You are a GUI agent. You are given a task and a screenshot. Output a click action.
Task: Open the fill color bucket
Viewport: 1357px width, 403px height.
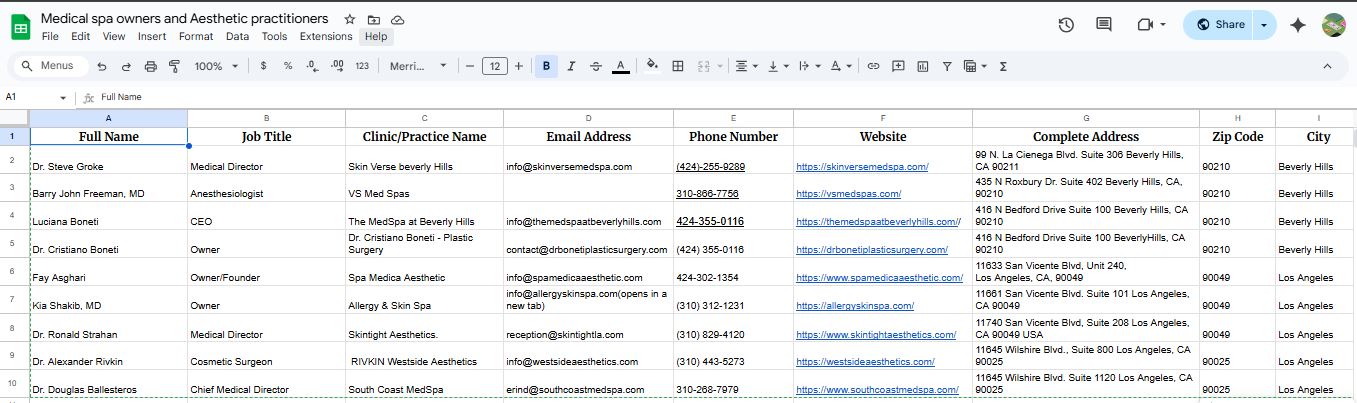click(x=653, y=66)
